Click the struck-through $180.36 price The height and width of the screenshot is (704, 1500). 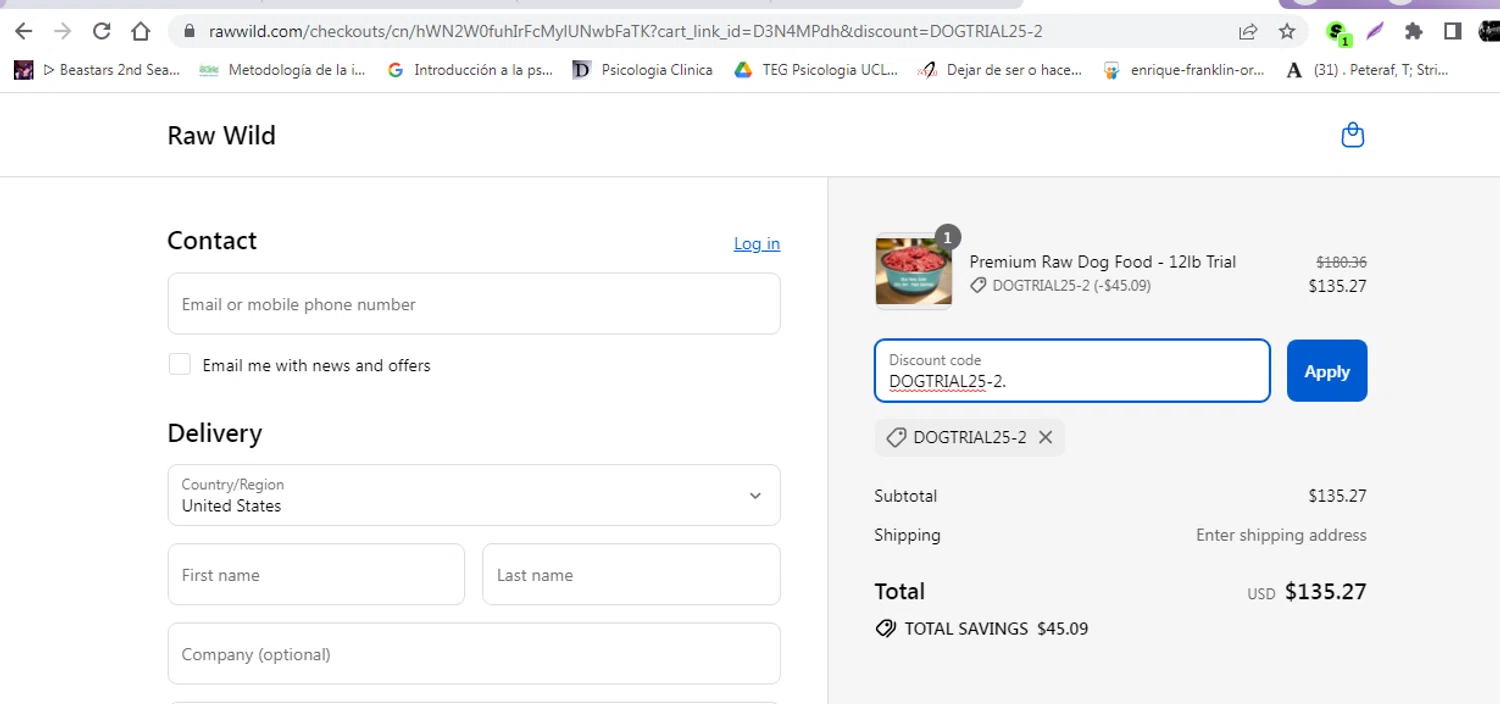coord(1341,262)
